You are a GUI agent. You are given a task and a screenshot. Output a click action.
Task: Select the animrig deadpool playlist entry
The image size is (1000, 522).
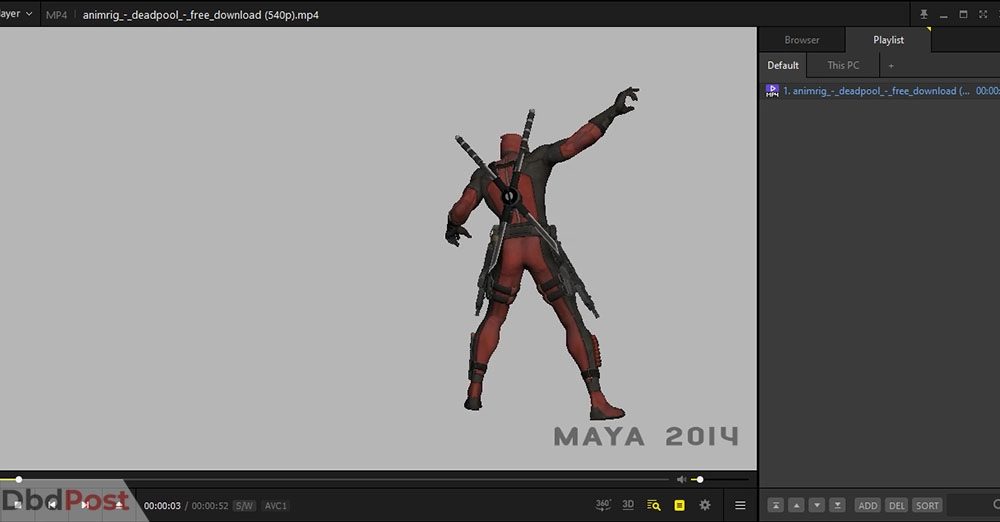[880, 91]
